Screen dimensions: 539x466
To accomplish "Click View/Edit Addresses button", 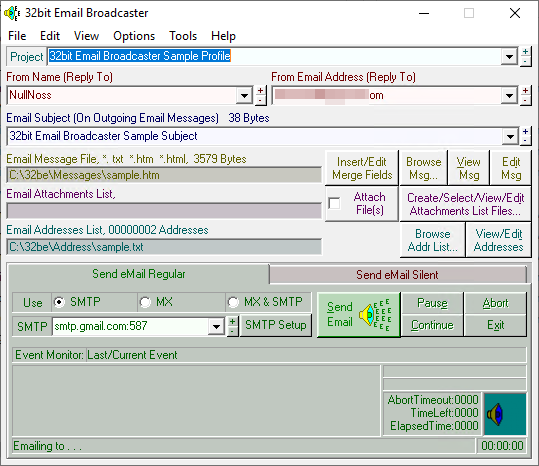I will [x=498, y=240].
